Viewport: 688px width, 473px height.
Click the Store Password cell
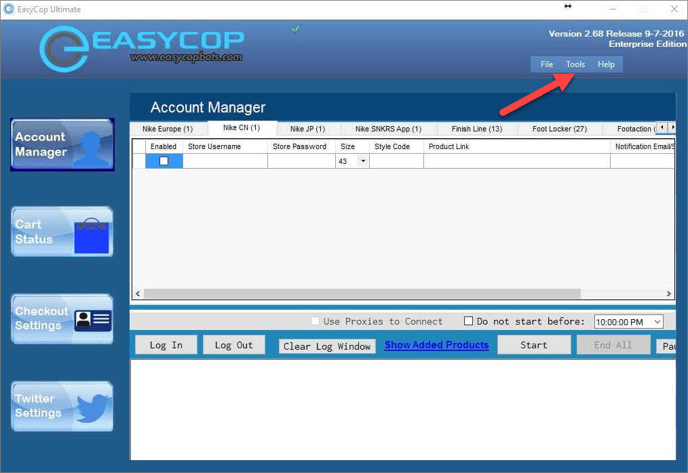coord(301,161)
